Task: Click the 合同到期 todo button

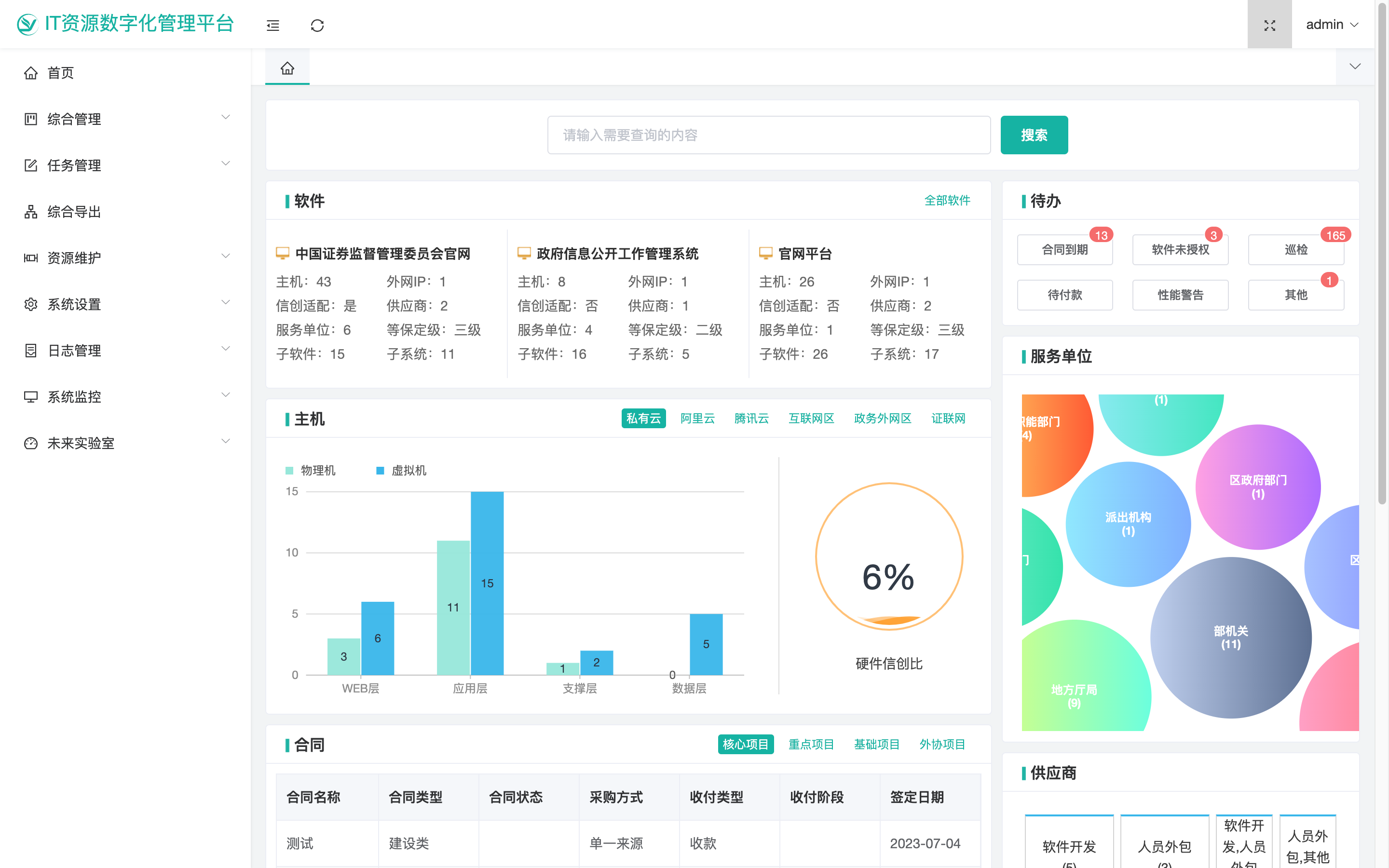Action: click(1065, 250)
